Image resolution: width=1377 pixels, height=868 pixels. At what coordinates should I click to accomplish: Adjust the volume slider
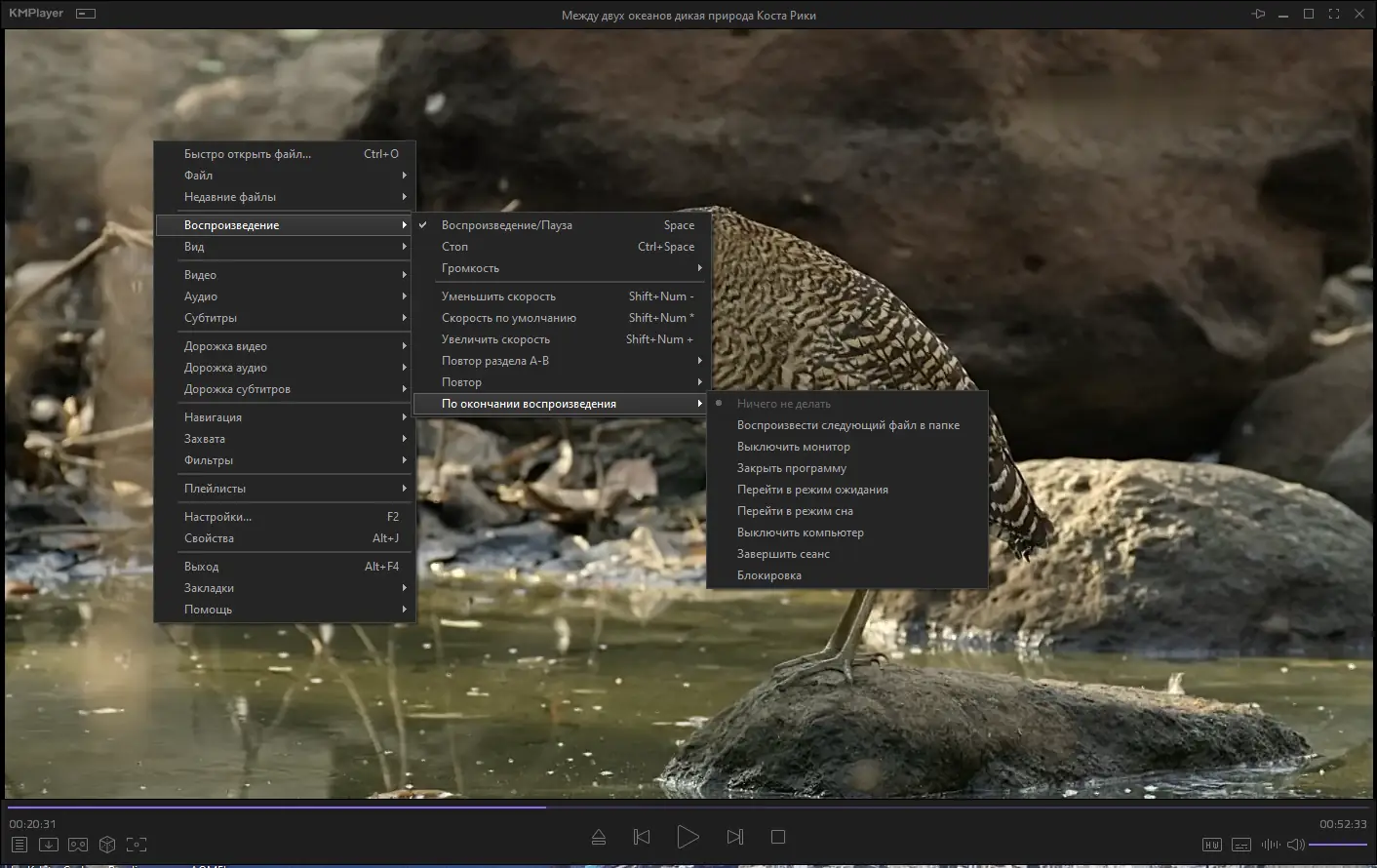(1337, 845)
